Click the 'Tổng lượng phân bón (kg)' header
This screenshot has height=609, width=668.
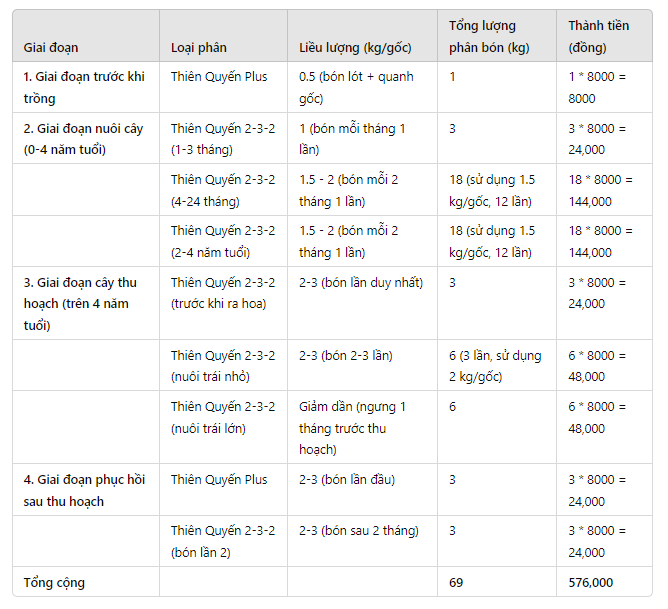(x=497, y=36)
